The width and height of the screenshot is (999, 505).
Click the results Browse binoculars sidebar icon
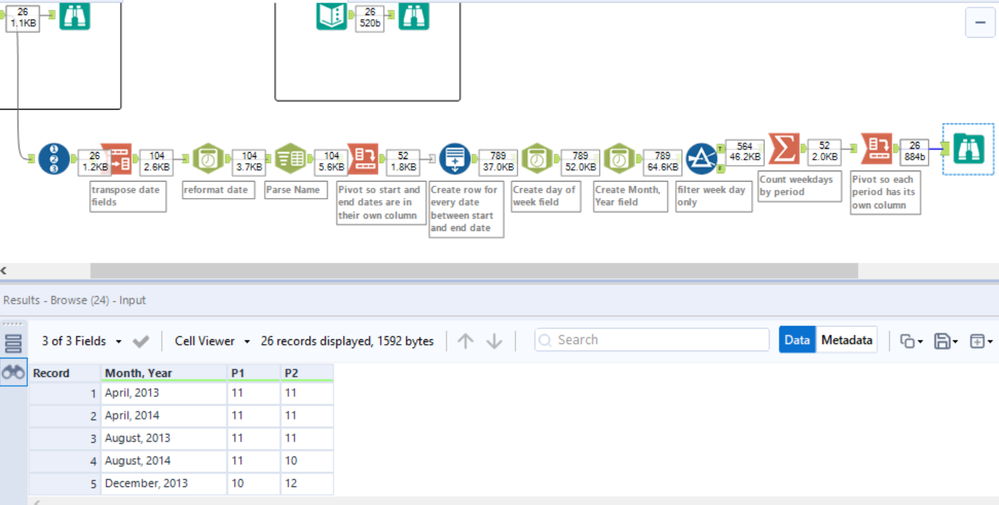13,373
